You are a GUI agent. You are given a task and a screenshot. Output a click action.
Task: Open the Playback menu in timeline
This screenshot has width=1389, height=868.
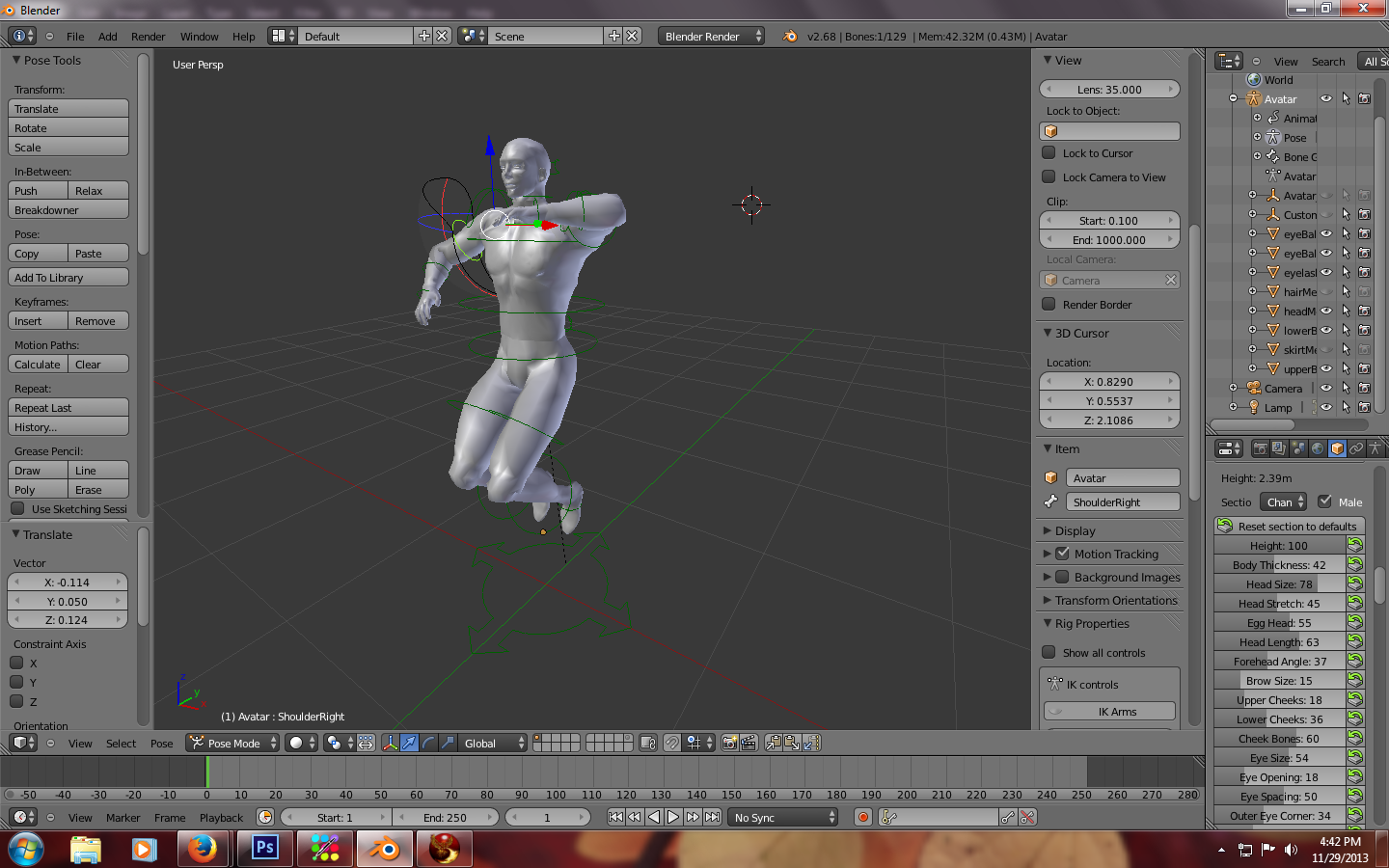click(221, 817)
